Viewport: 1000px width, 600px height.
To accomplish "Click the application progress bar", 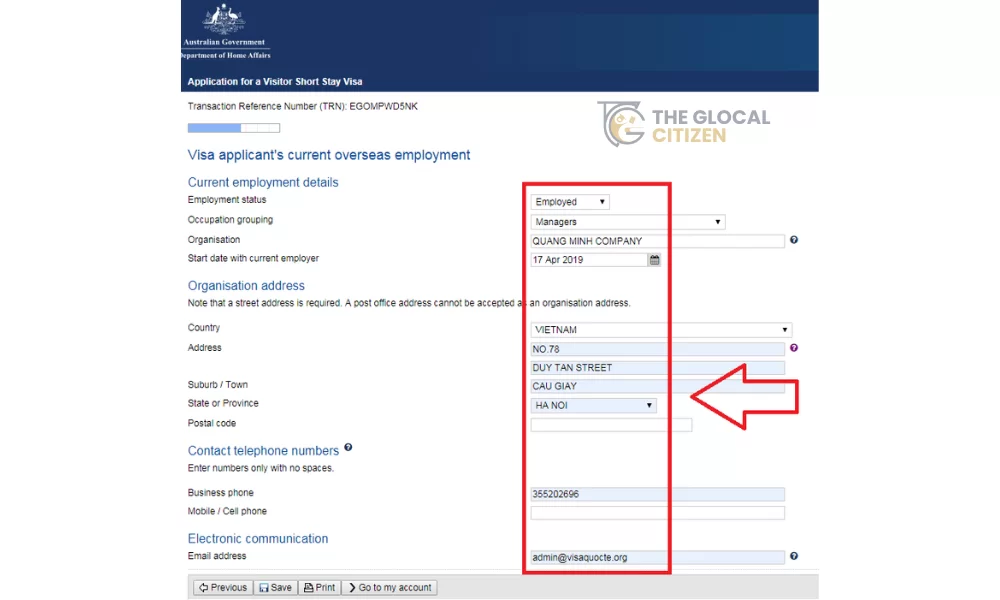I will click(234, 128).
